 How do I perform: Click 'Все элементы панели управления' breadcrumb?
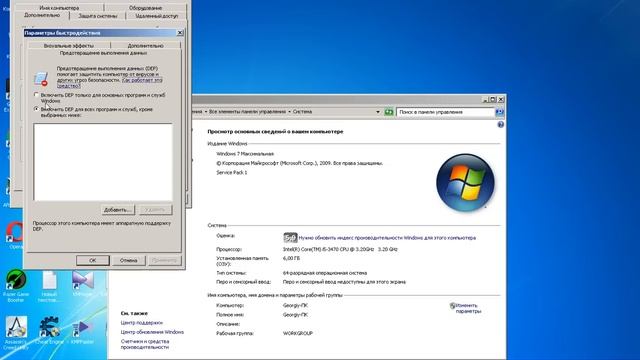pyautogui.click(x=247, y=112)
